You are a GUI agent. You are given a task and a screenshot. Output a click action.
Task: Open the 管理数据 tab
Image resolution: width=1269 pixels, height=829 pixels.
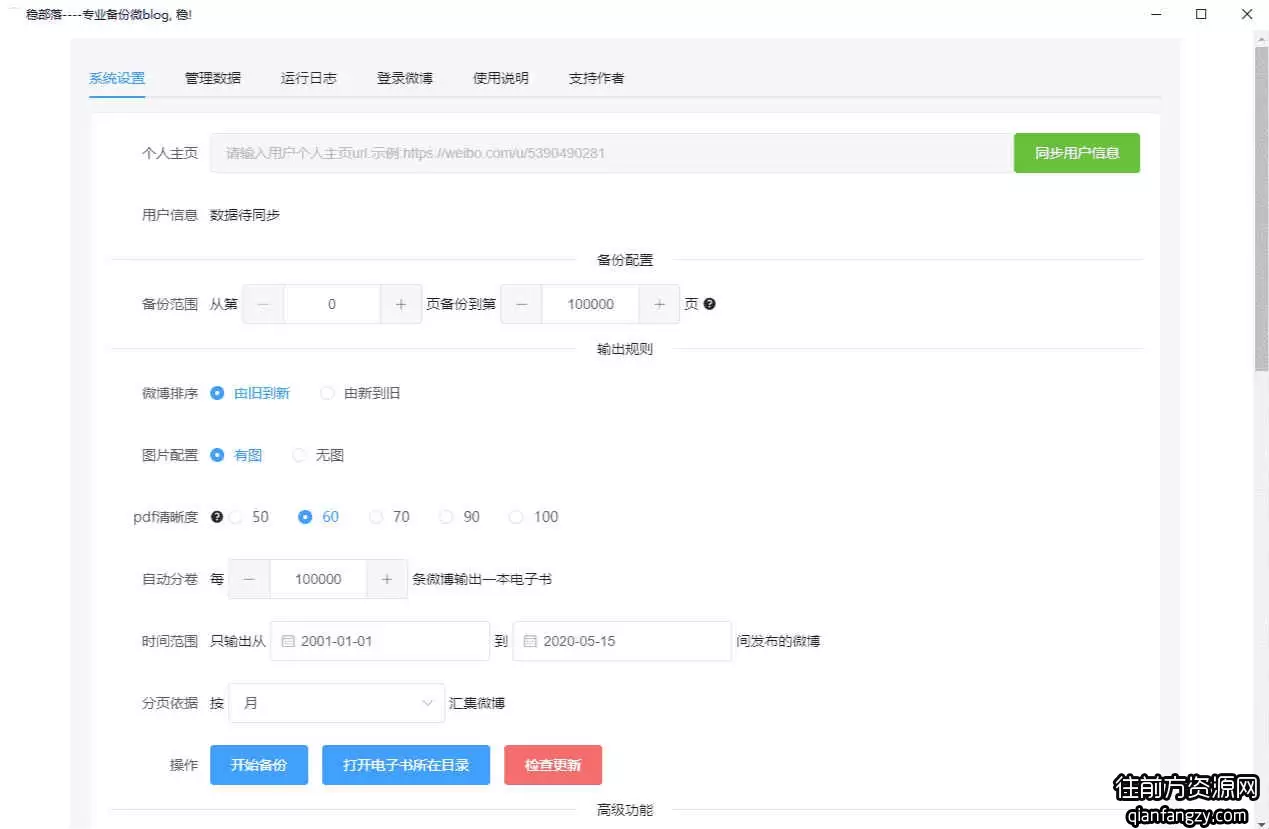[213, 78]
